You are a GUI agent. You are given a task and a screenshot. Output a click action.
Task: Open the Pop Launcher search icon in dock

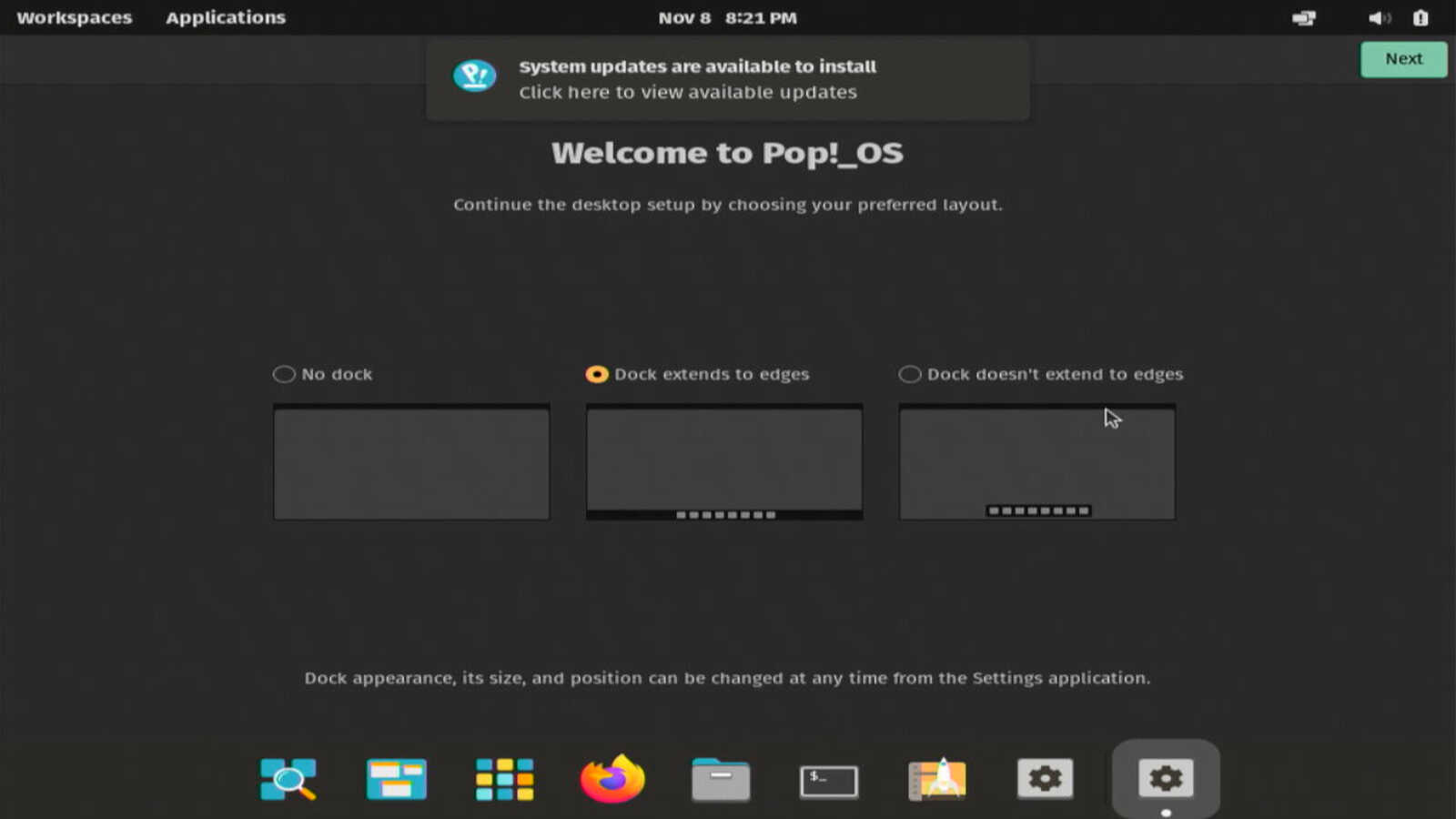(288, 779)
